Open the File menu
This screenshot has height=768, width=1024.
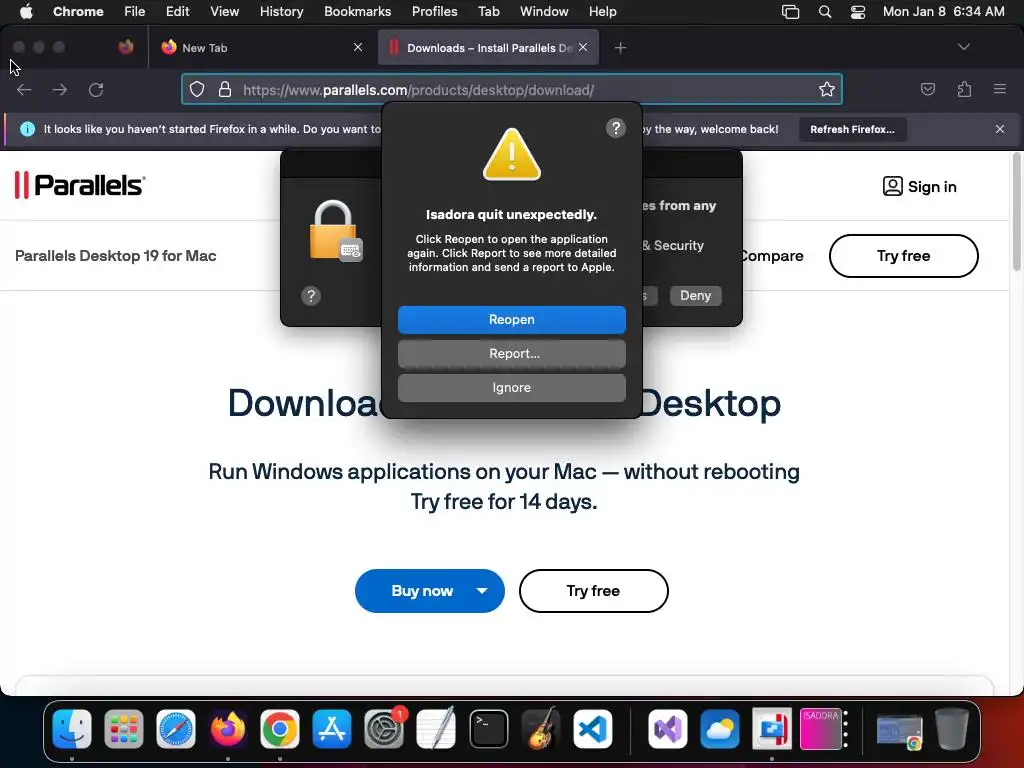pyautogui.click(x=135, y=12)
